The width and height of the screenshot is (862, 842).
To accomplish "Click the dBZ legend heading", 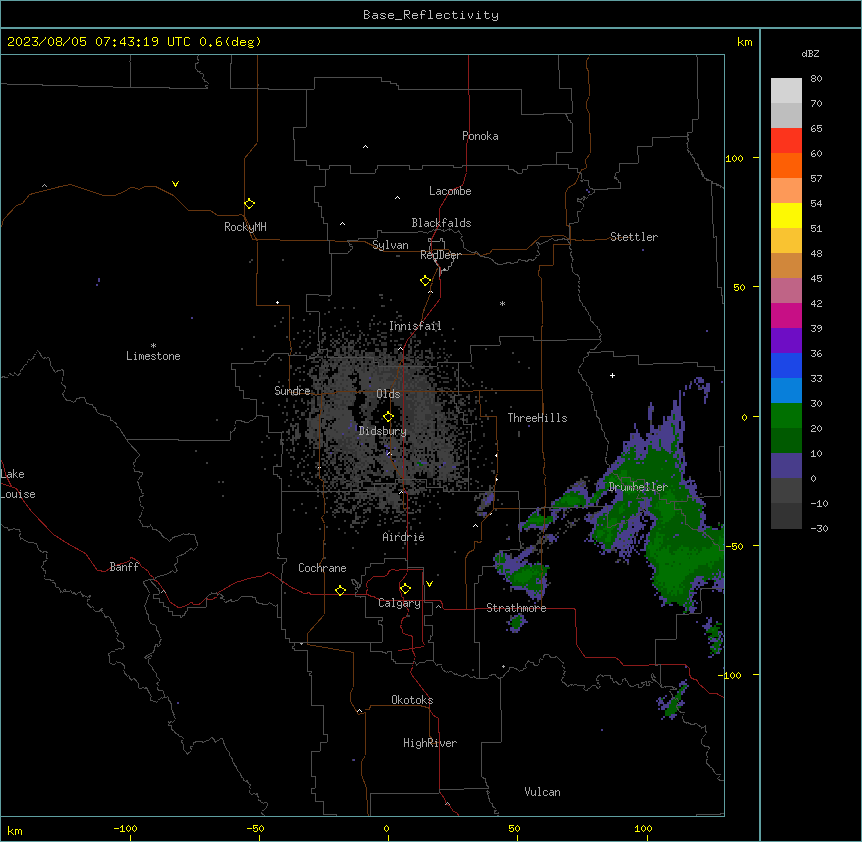I will click(x=810, y=53).
